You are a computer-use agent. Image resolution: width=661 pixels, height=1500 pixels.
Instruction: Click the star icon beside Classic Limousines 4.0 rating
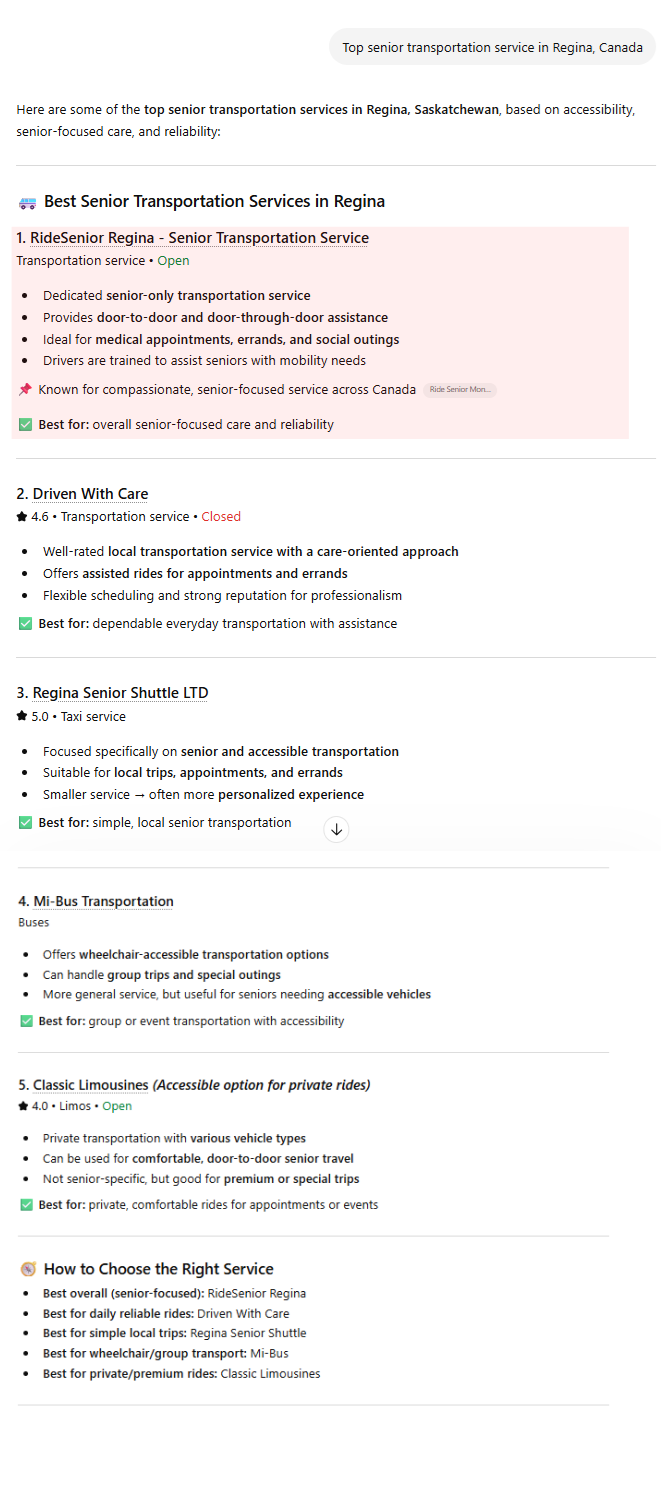[x=23, y=1106]
